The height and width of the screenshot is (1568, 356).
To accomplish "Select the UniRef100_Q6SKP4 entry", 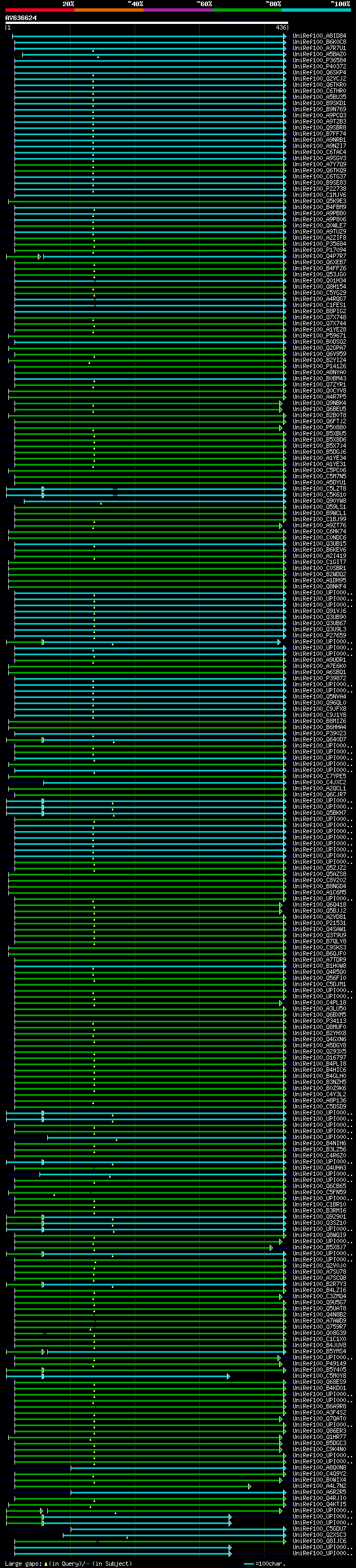I will [319, 72].
